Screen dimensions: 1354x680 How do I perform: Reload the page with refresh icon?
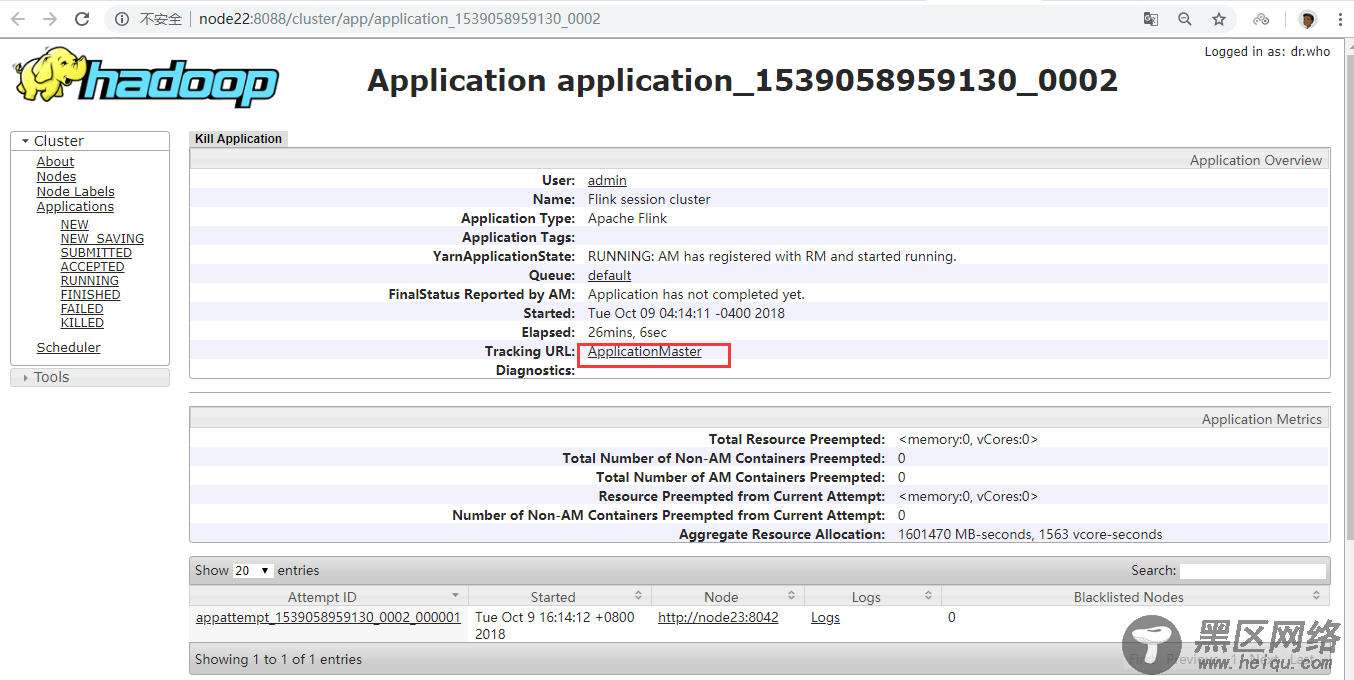click(82, 19)
